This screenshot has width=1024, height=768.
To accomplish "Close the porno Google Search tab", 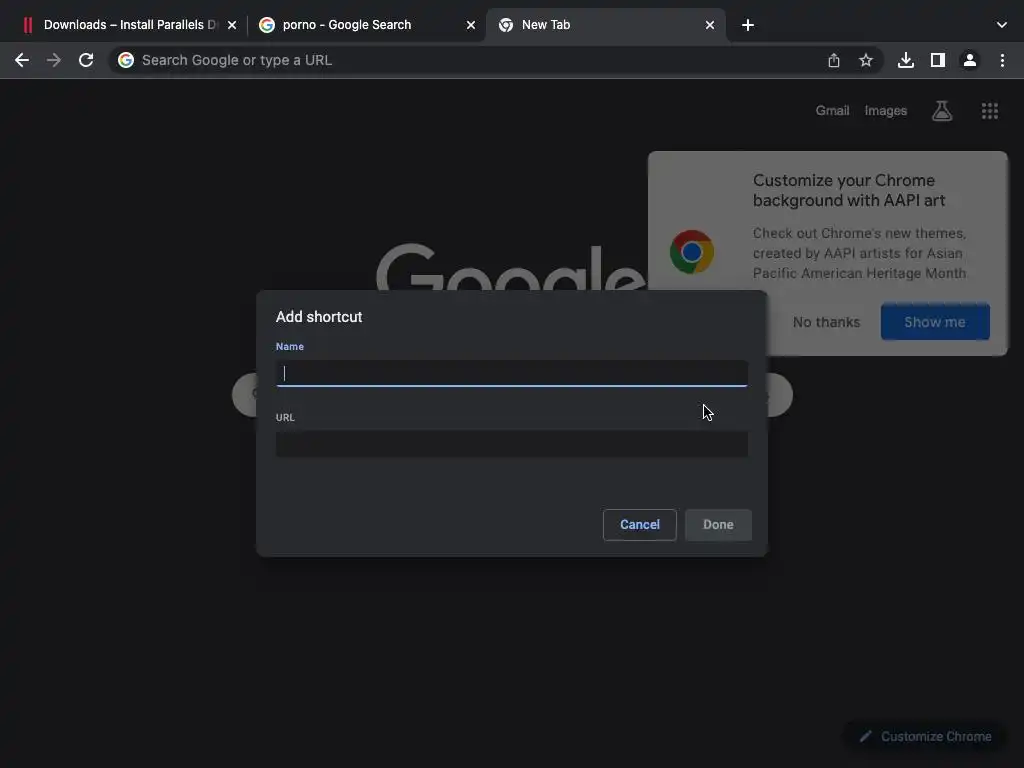I will 471,25.
